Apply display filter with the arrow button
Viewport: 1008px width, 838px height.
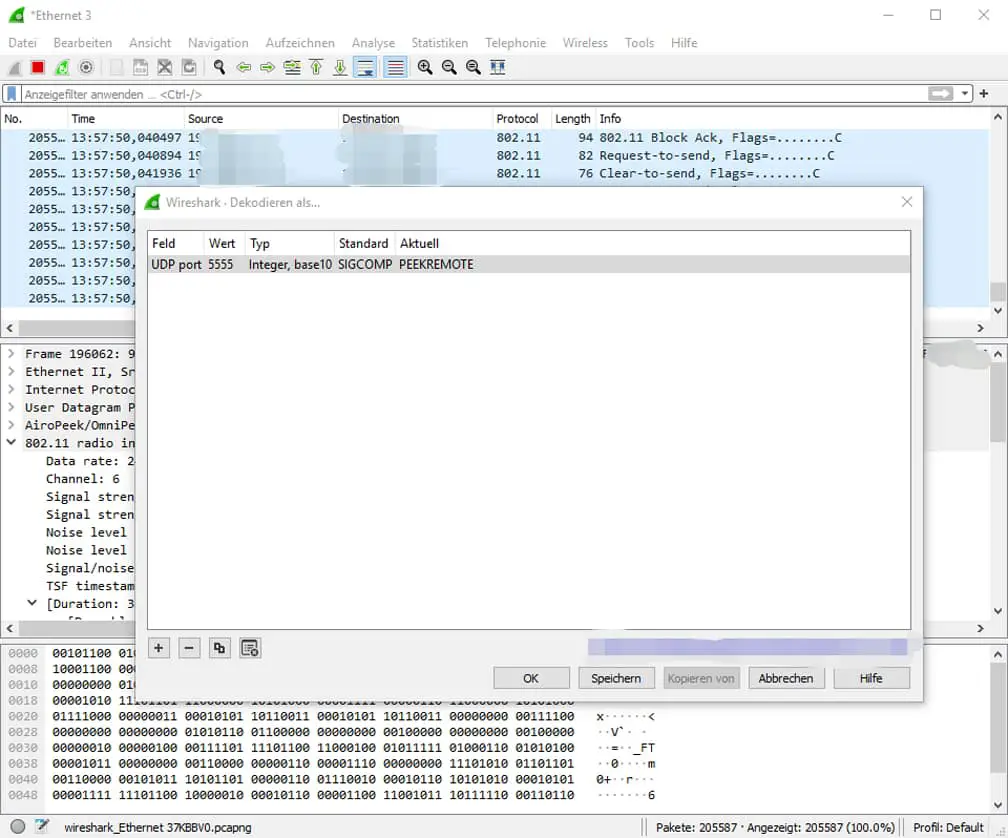[940, 94]
